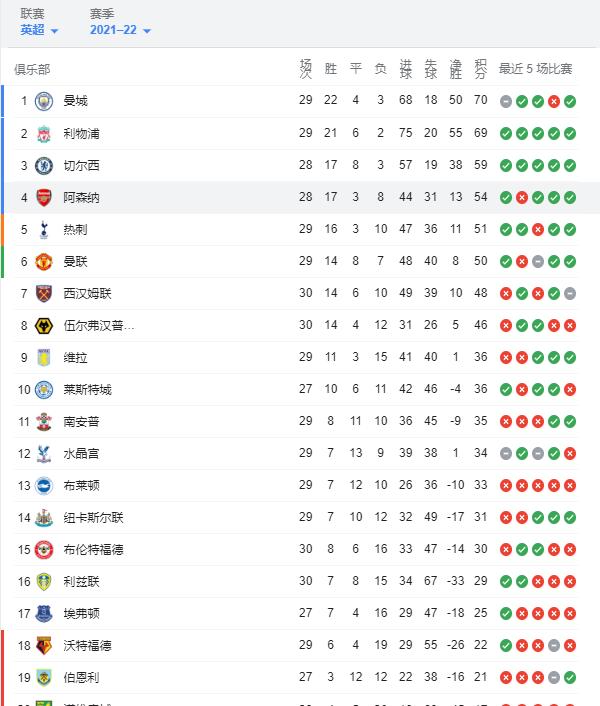Click the Arsenal club crest
This screenshot has height=706, width=600.
click(x=44, y=198)
